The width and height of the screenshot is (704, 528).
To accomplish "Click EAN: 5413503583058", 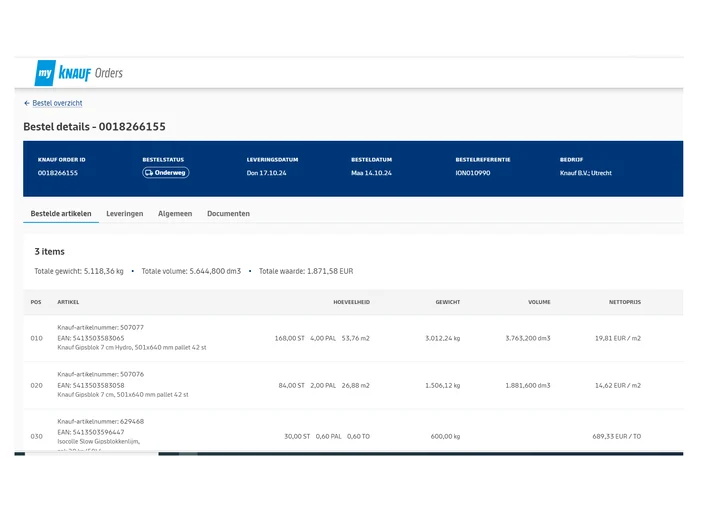I will tap(91, 386).
